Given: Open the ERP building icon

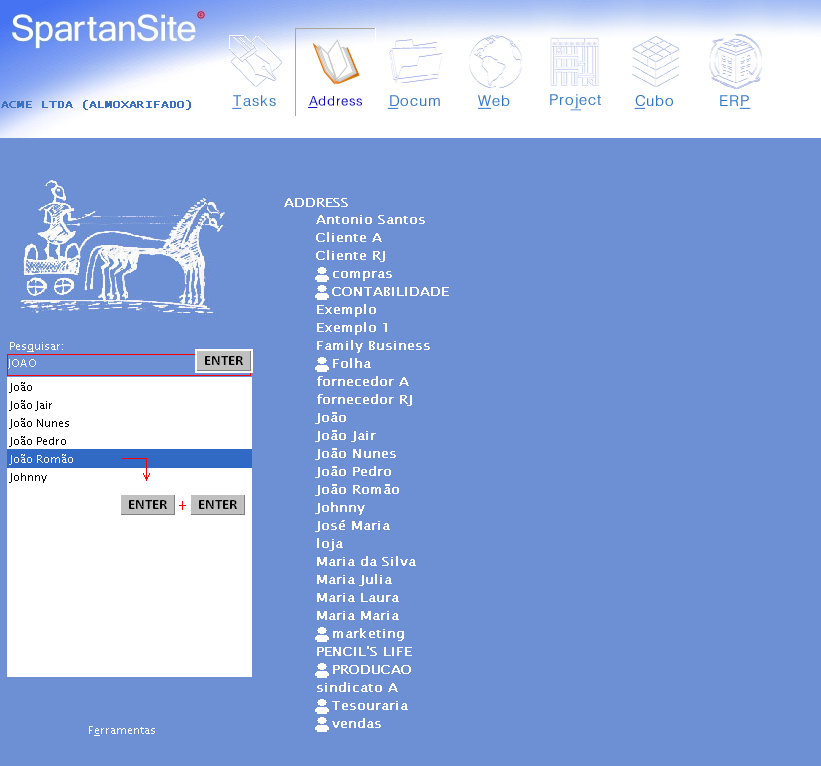Looking at the screenshot, I should pos(735,62).
